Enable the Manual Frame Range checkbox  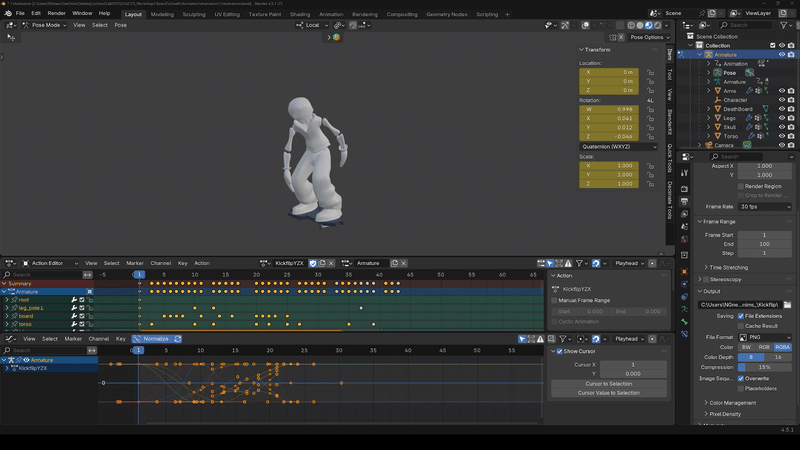tap(555, 300)
